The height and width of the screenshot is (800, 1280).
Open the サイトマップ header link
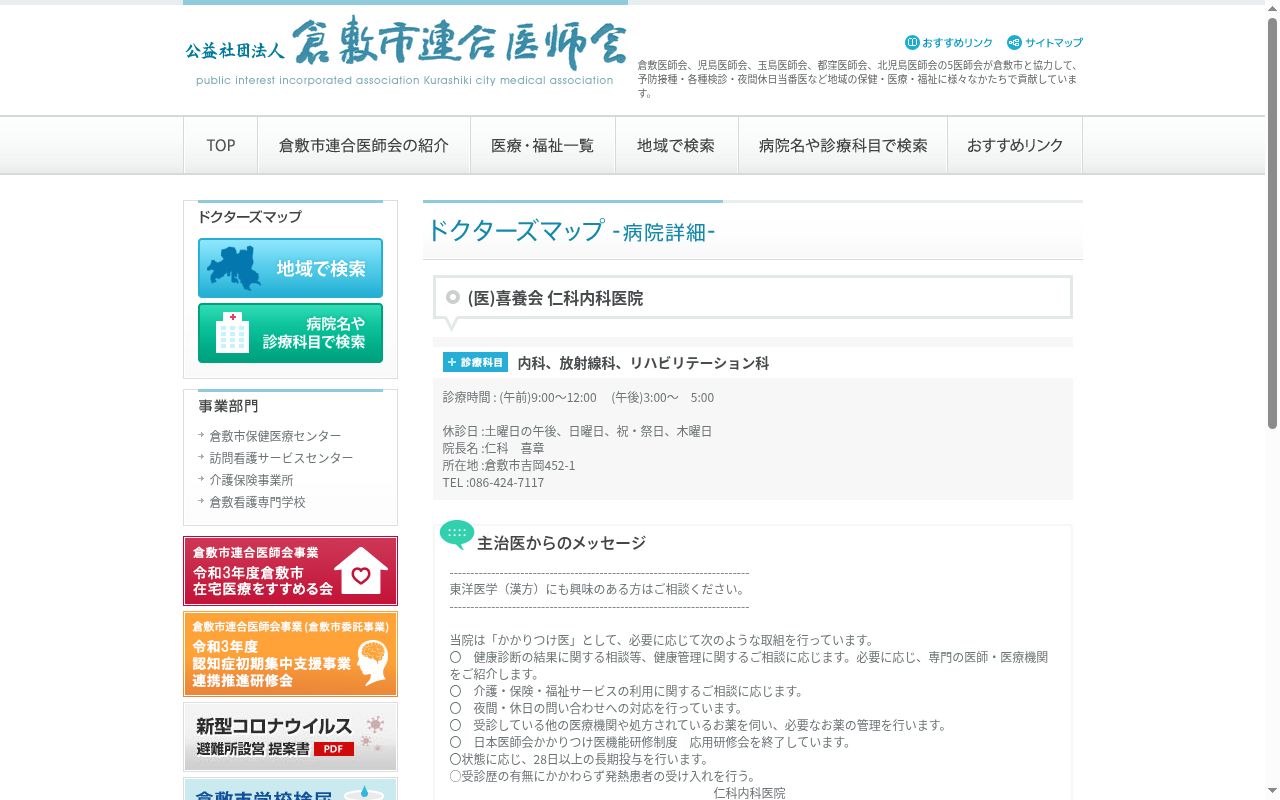tap(1045, 43)
